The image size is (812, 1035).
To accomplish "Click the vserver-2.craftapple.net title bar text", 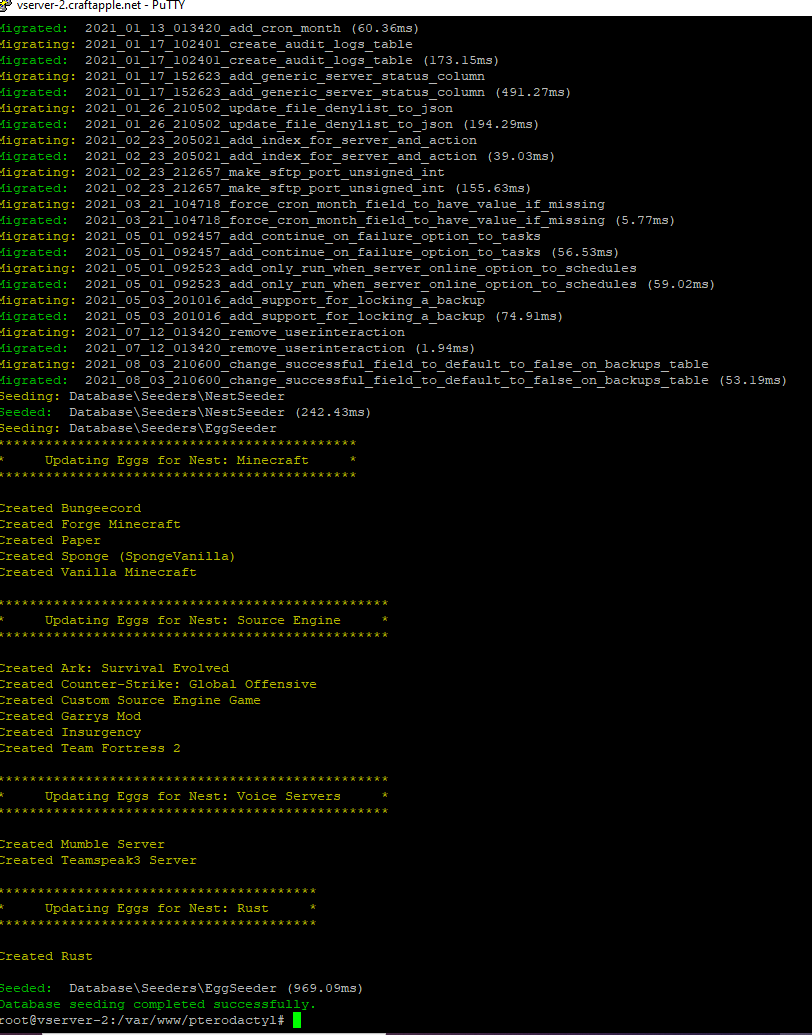I will [90, 6].
